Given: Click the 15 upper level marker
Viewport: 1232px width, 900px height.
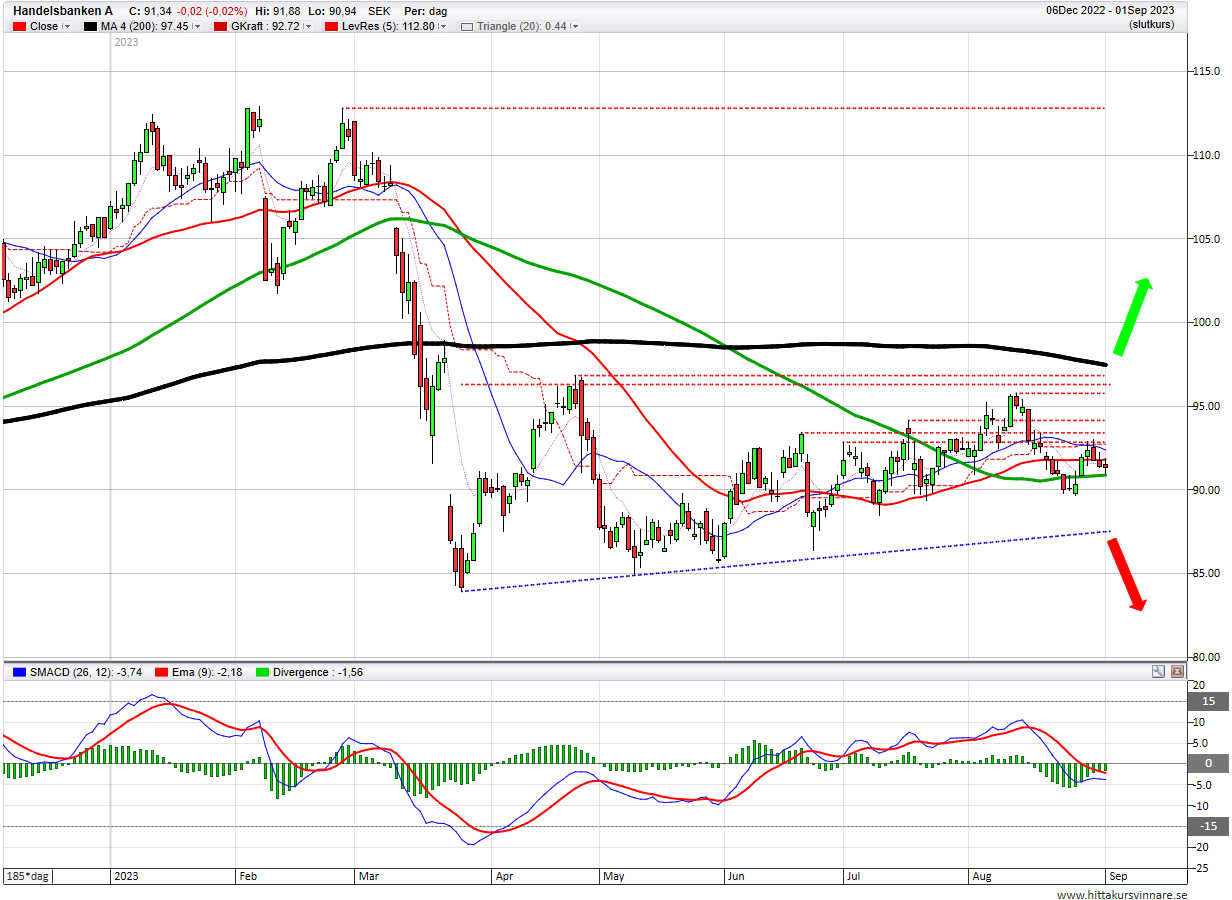Looking at the screenshot, I should tap(1207, 702).
